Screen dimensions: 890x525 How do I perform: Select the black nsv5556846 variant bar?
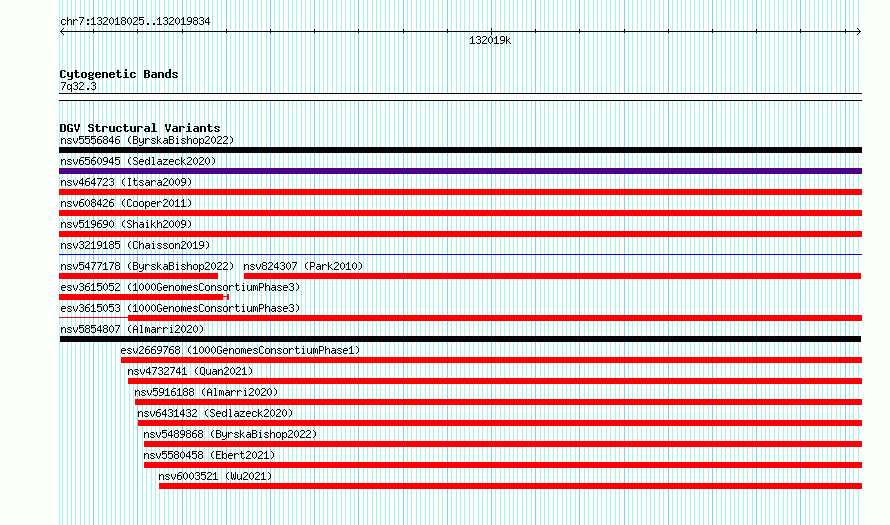(x=460, y=150)
